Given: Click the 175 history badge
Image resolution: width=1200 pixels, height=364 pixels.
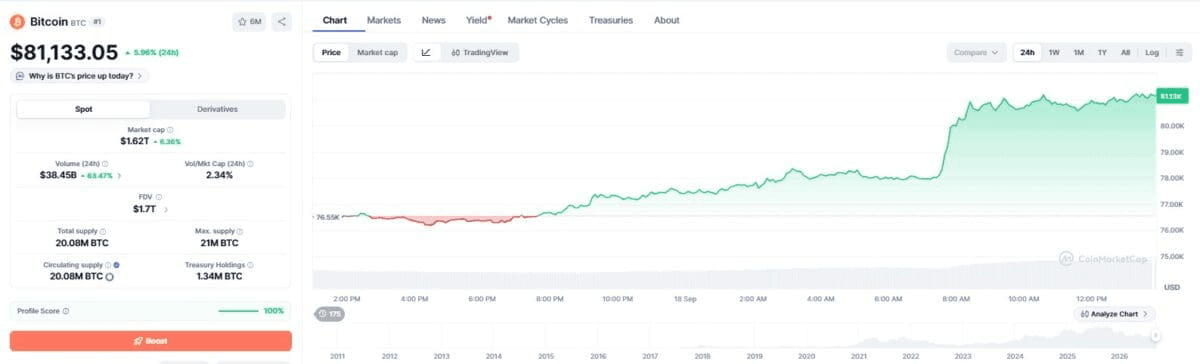Looking at the screenshot, I should (x=330, y=314).
